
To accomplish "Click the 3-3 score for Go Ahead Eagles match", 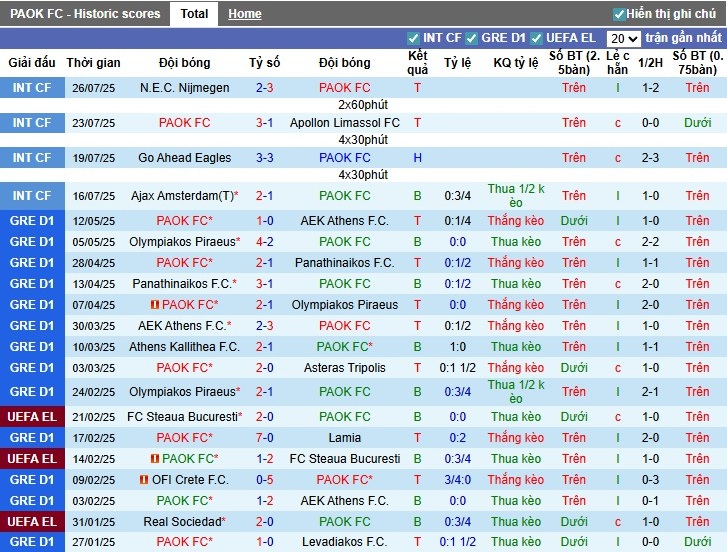I will tap(264, 158).
